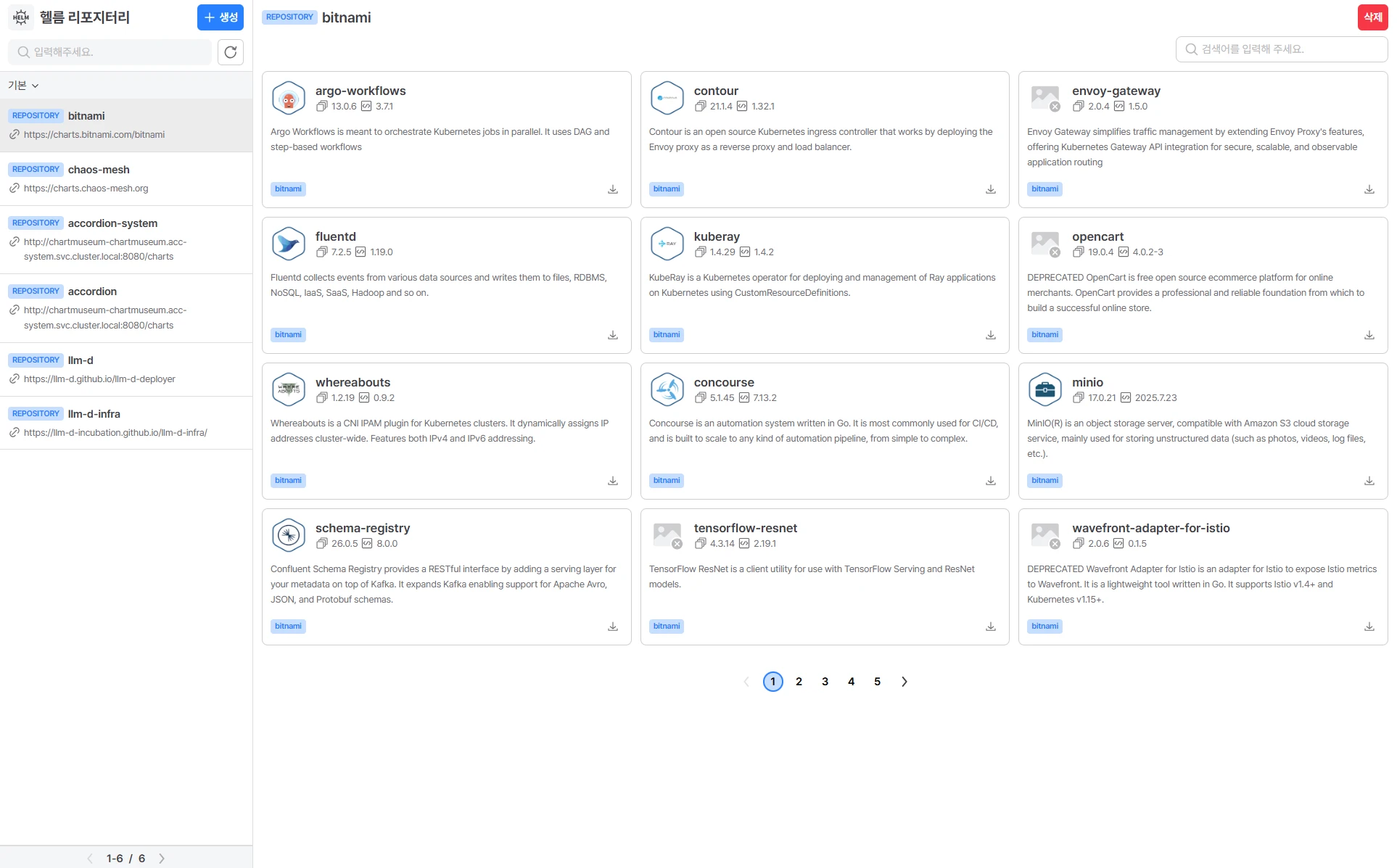Select the accordion repository

pos(126,308)
